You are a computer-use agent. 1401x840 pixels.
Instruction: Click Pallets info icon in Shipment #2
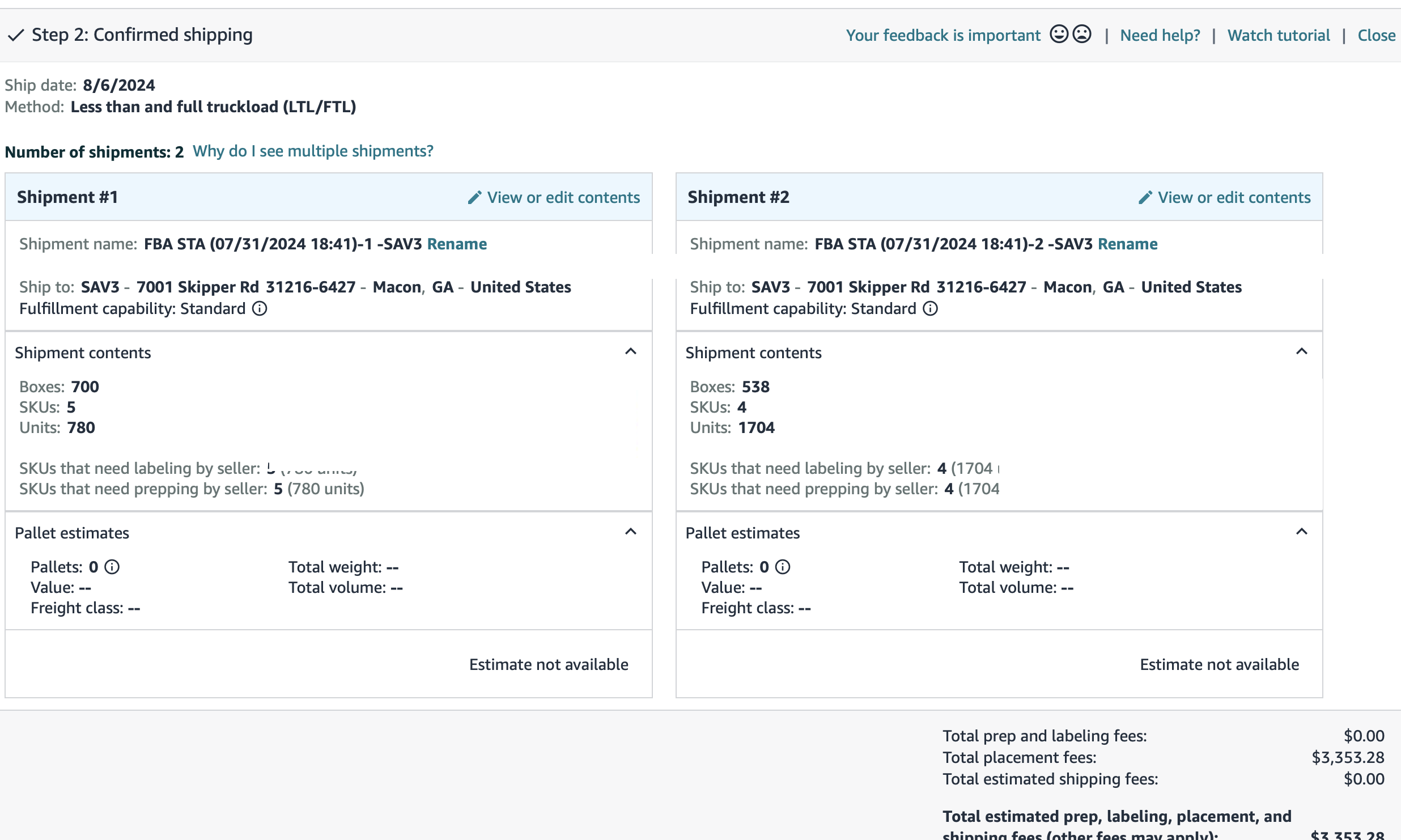tap(783, 567)
